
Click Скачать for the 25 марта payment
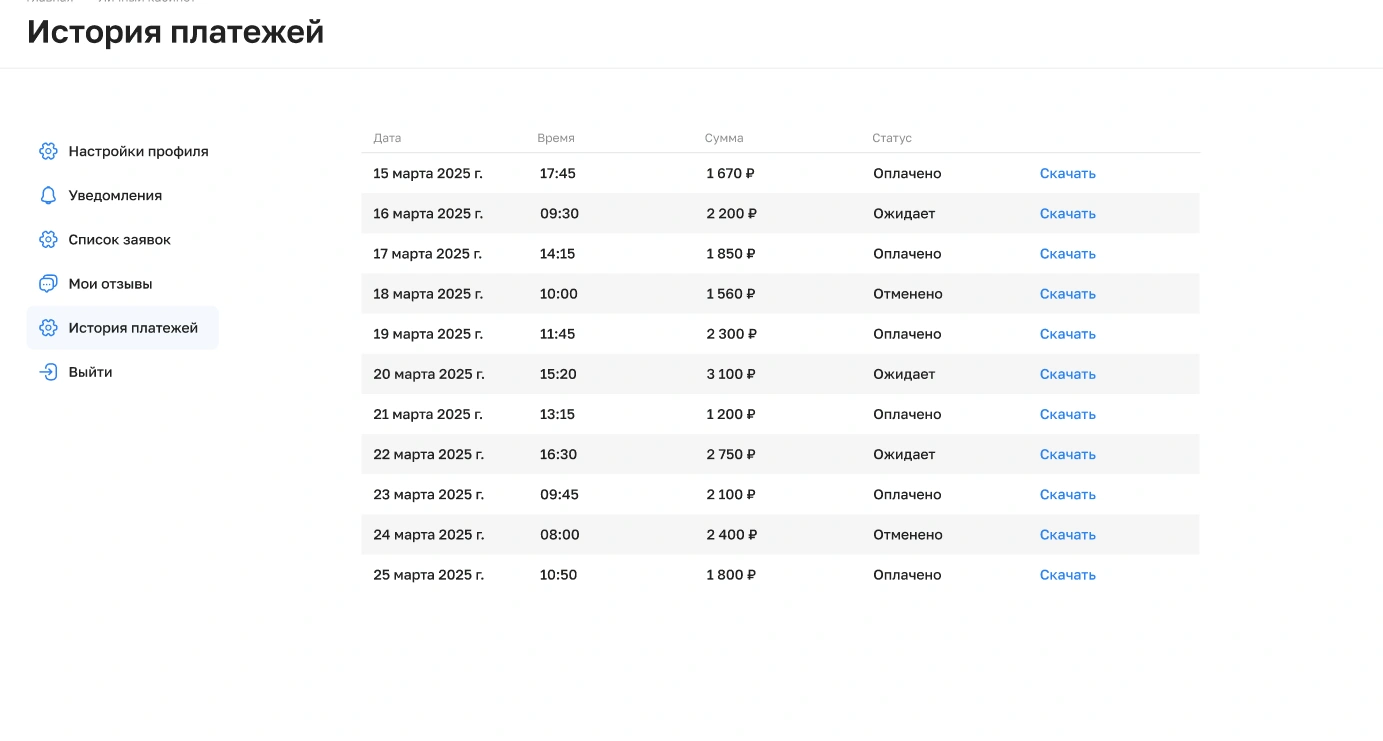(1067, 575)
